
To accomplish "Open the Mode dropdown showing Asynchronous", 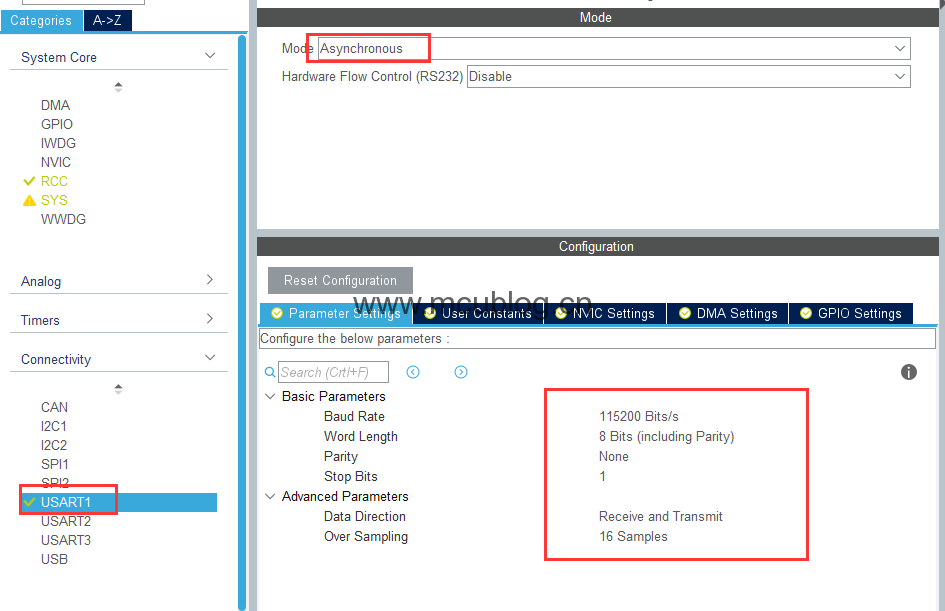I will point(614,48).
